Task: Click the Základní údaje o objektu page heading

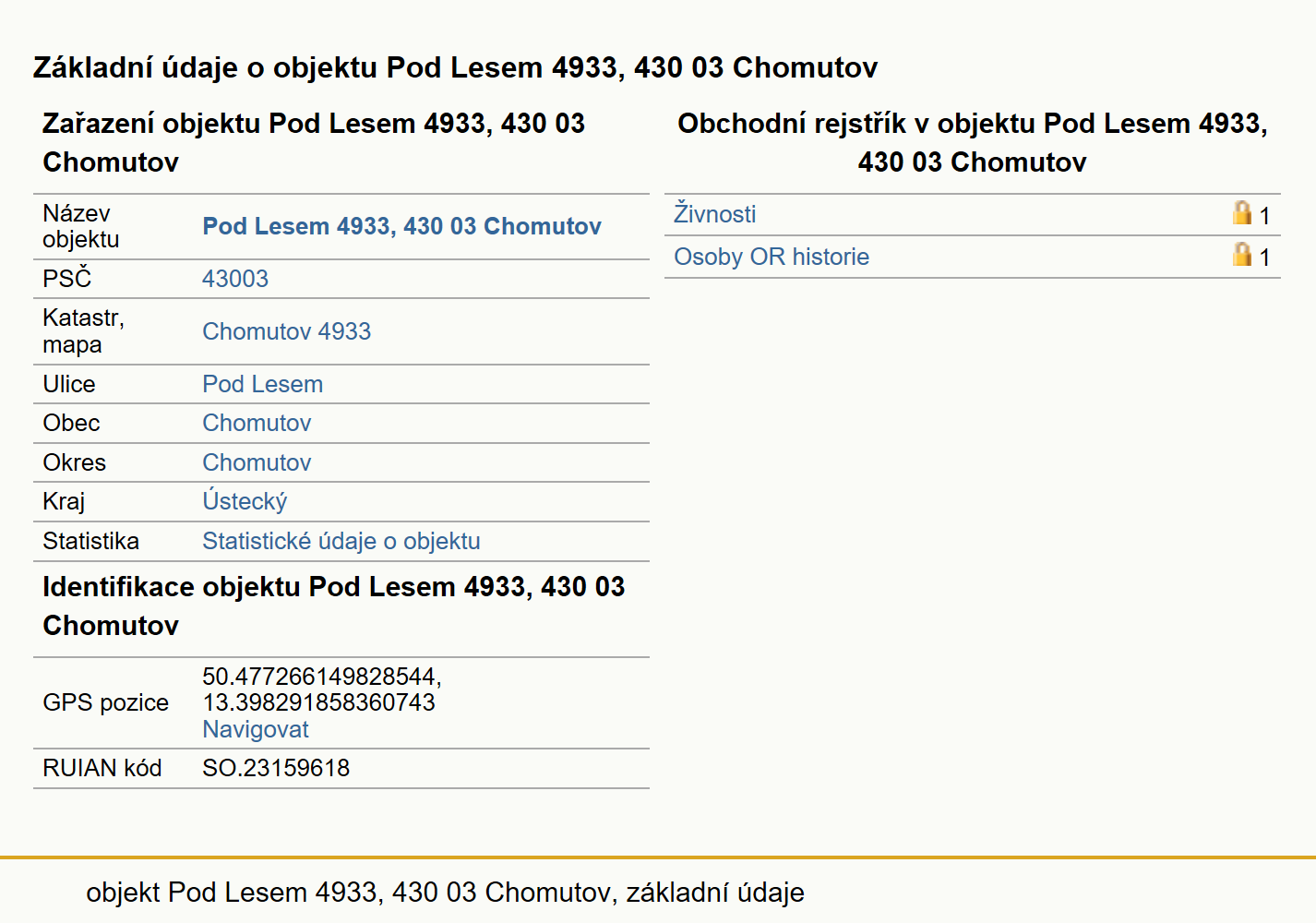Action: (455, 67)
